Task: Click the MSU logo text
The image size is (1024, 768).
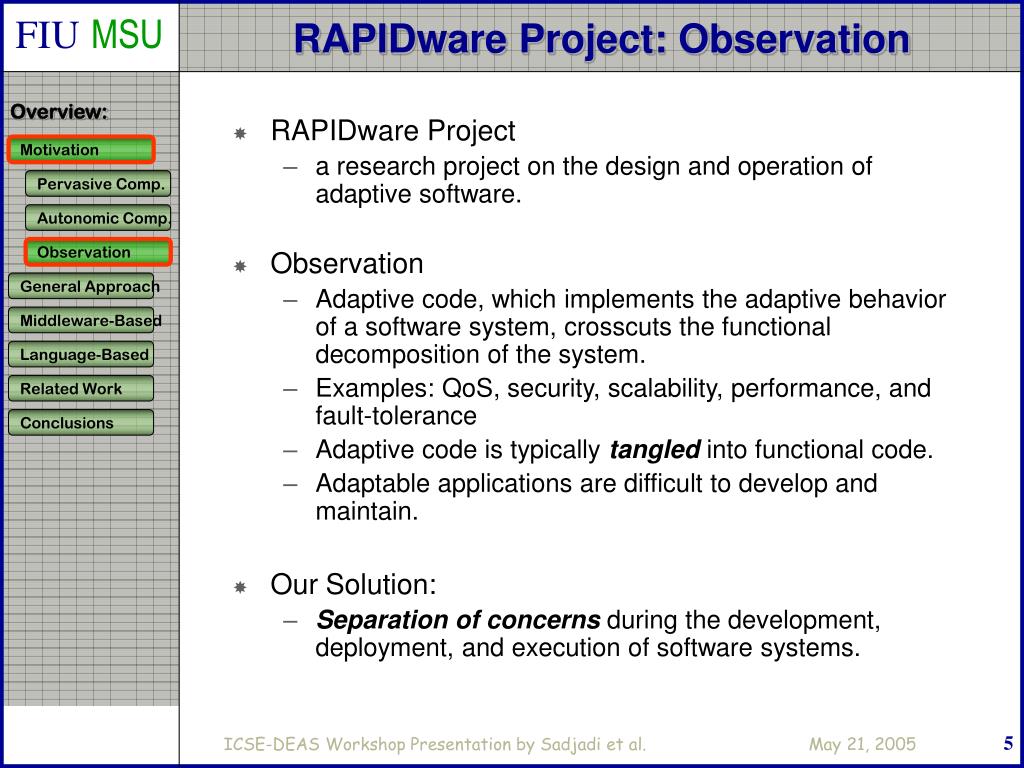Action: click(127, 35)
